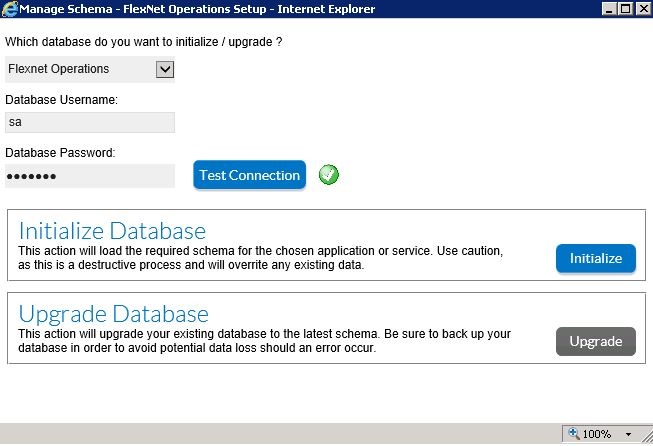This screenshot has width=653, height=446.
Task: Click the 'Which database do you want' question text
Action: point(144,42)
